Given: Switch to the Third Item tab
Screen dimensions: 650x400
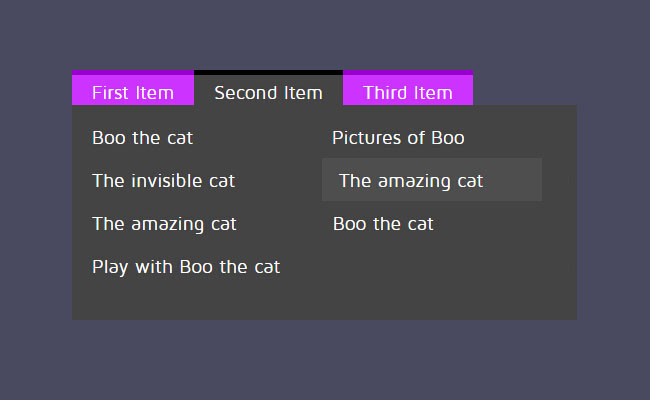Looking at the screenshot, I should pyautogui.click(x=407, y=93).
